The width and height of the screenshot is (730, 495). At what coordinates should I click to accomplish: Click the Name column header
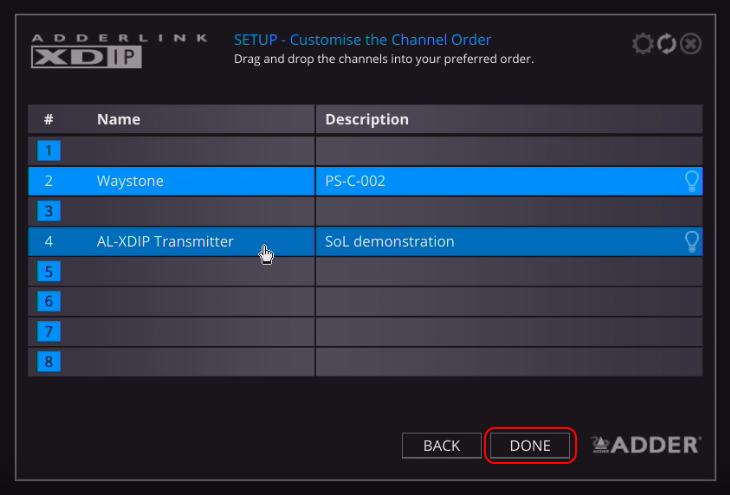[x=118, y=119]
